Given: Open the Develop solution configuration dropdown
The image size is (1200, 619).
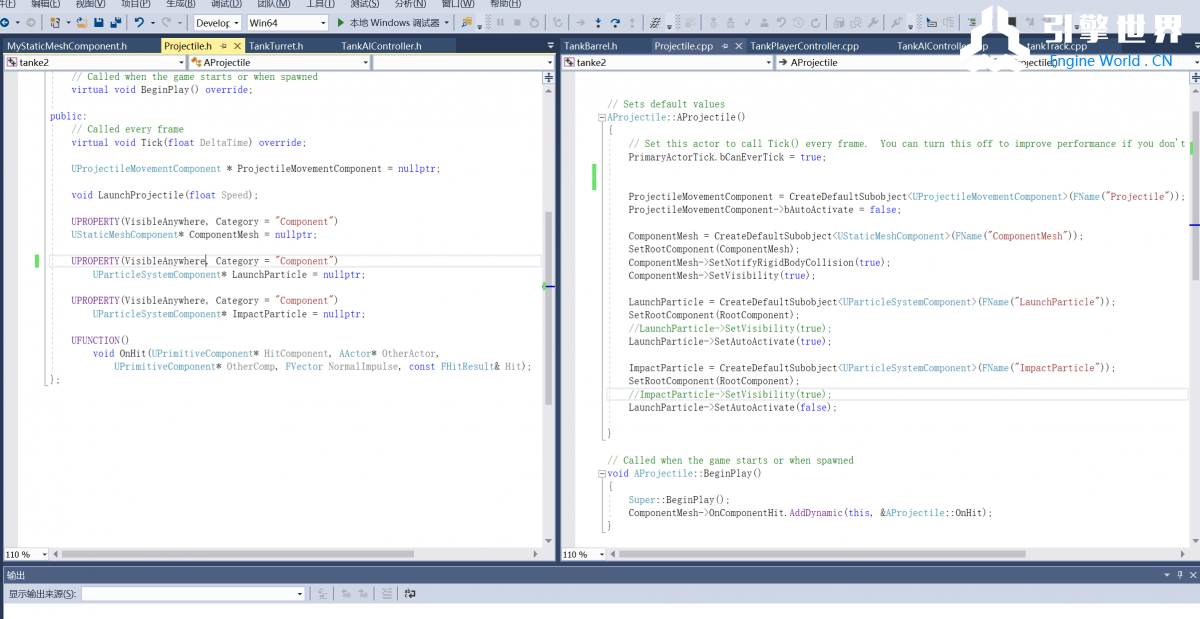Looking at the screenshot, I should (x=236, y=22).
